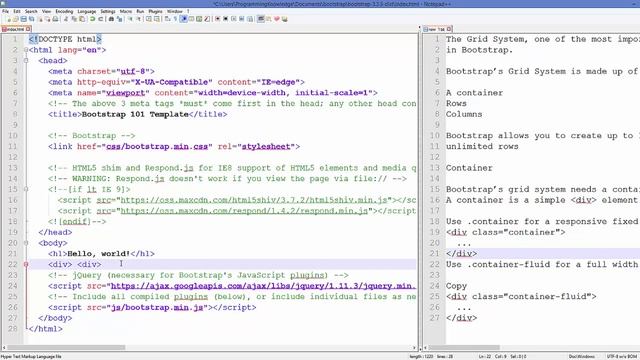Click 'Columns' line in right pane
Screen dimensions: 640x360
pyautogui.click(x=464, y=114)
